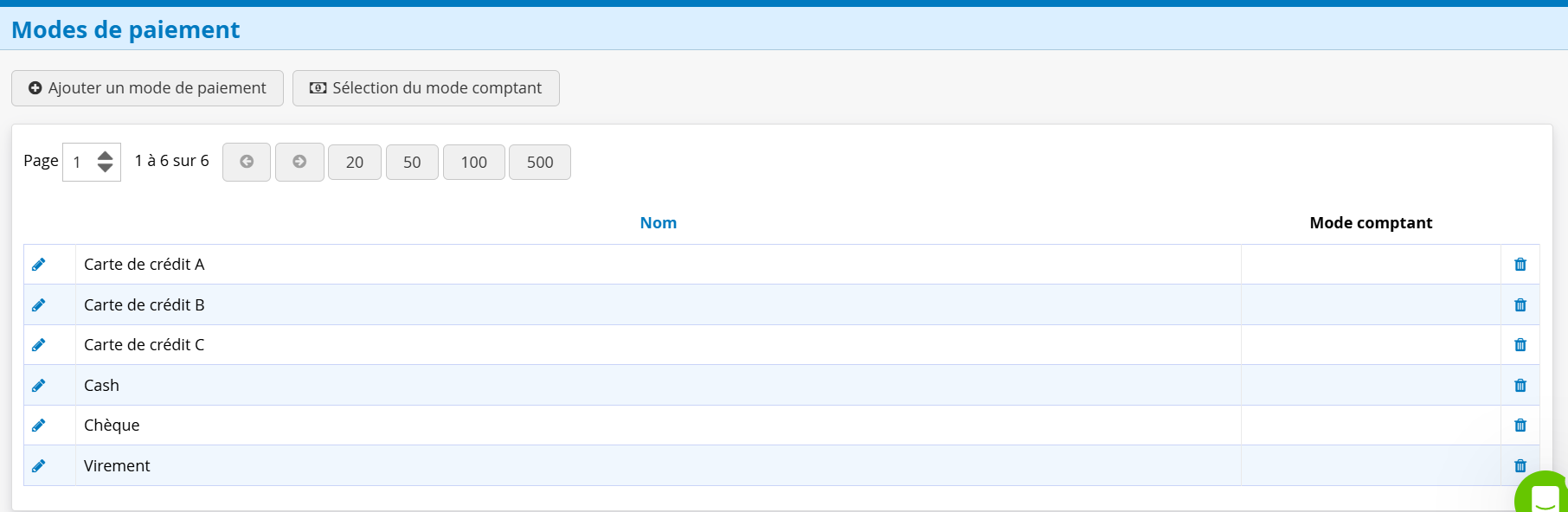Sort table by Nom column header
The height and width of the screenshot is (512, 1568).
click(659, 223)
